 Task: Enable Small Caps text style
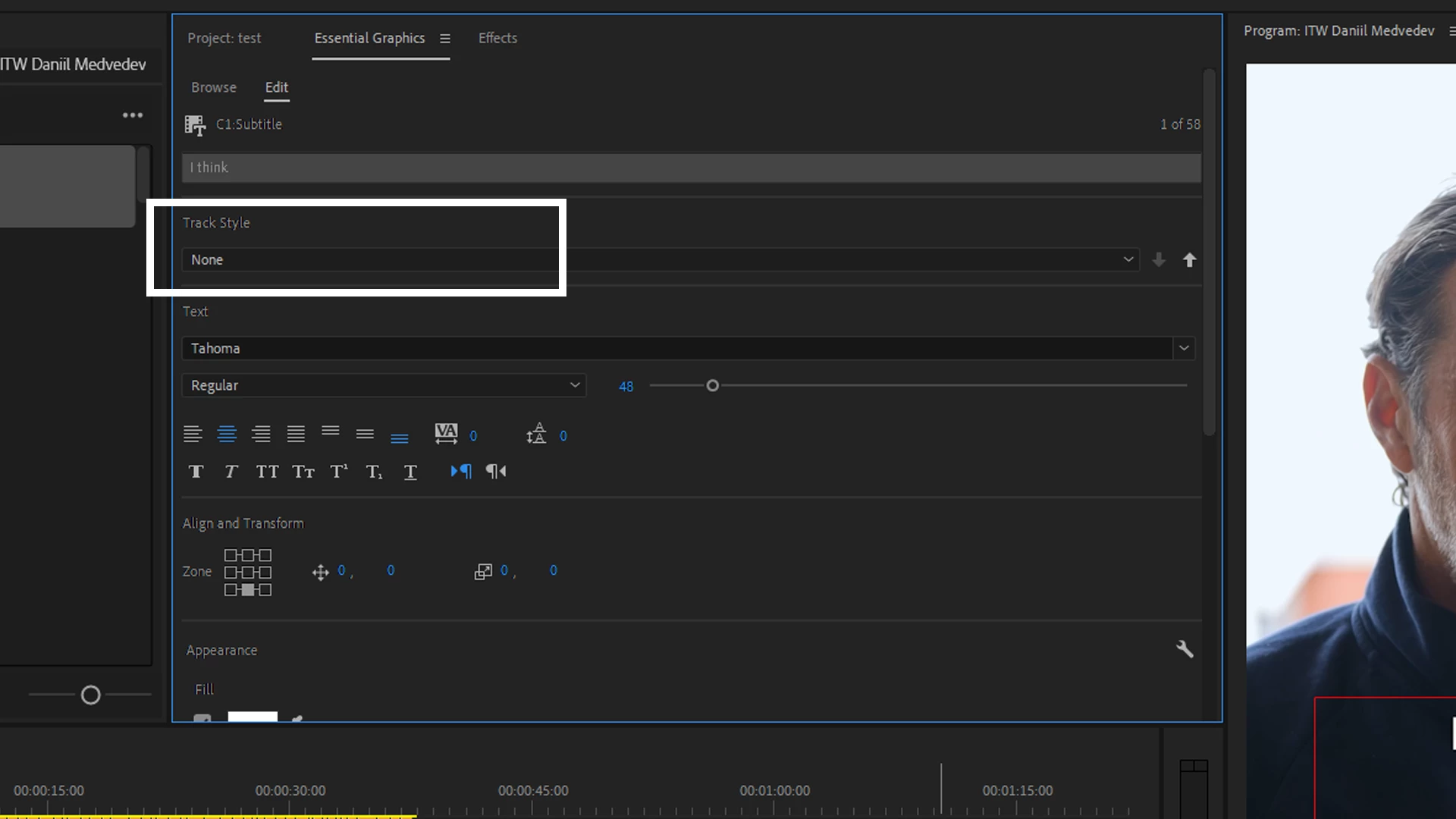point(303,472)
